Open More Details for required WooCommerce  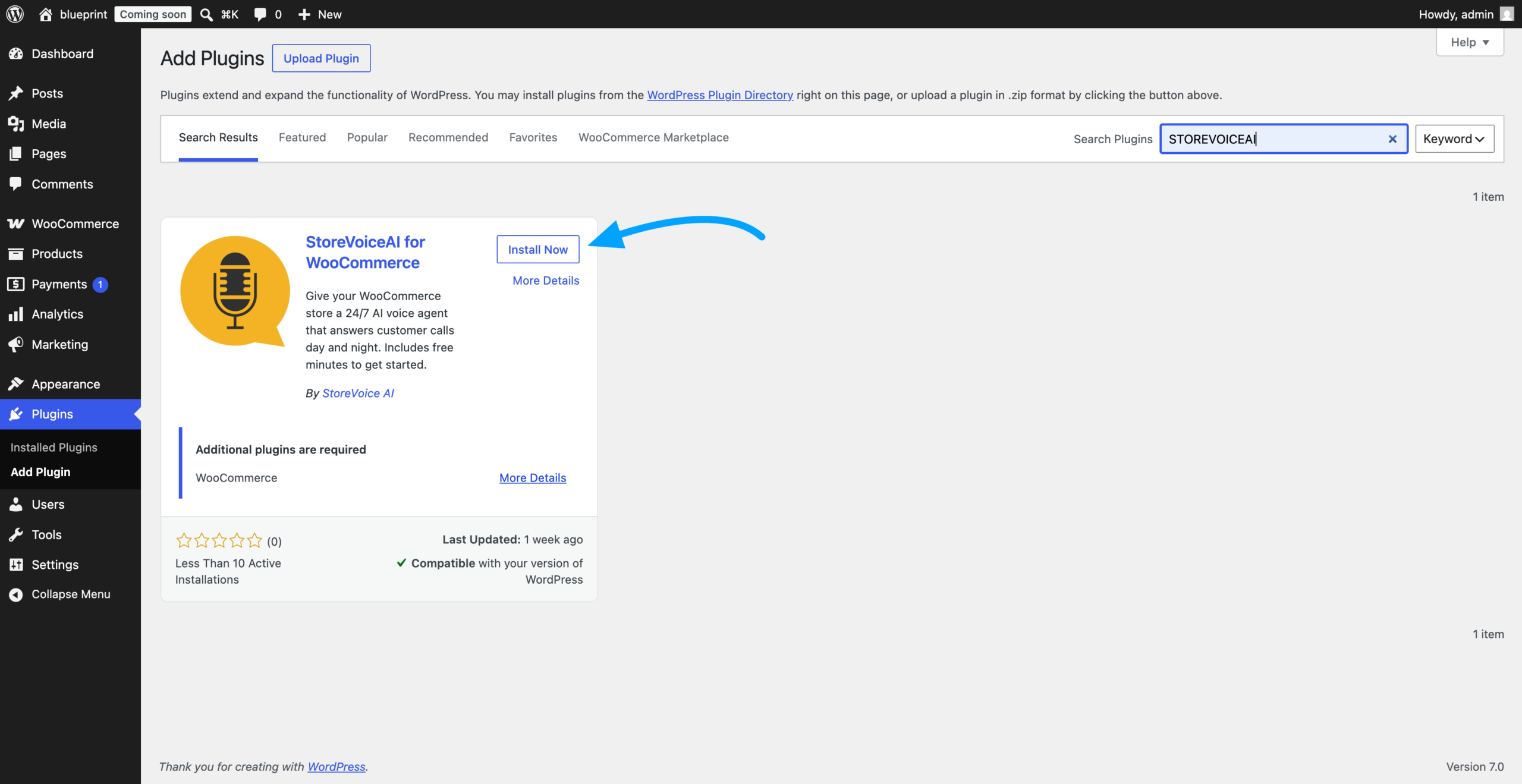click(533, 478)
